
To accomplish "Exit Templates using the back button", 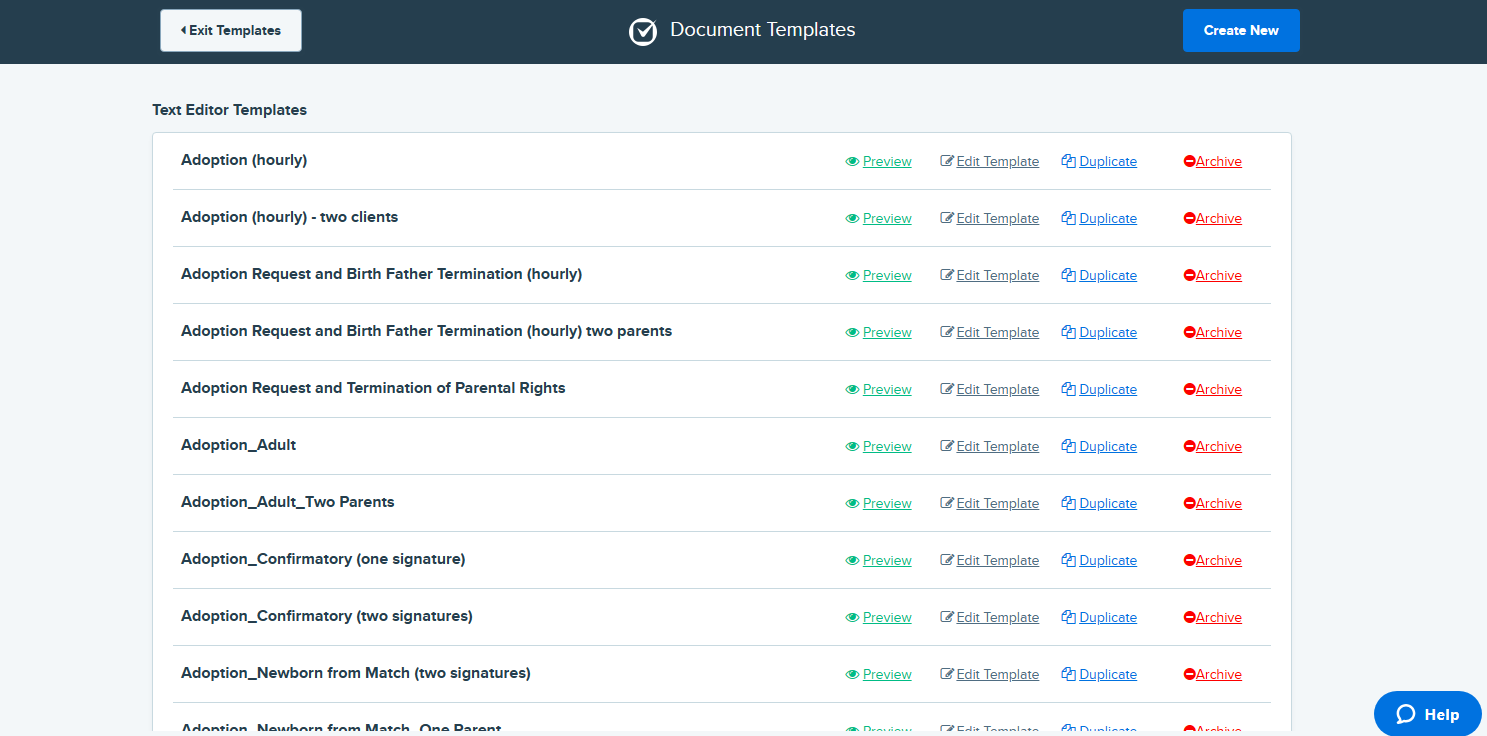I will [231, 30].
